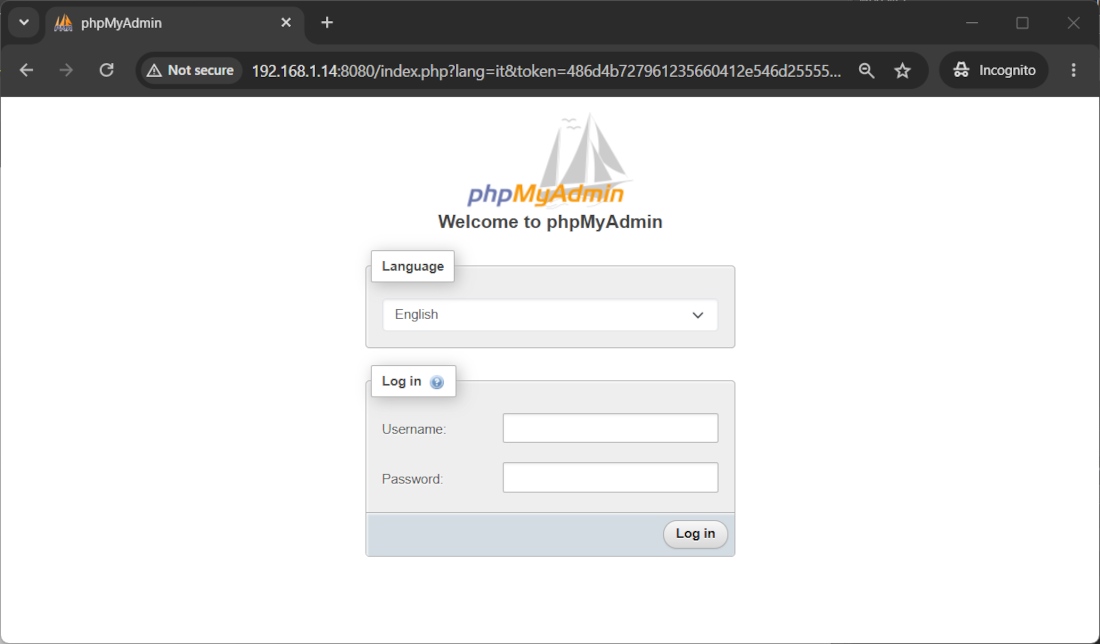The height and width of the screenshot is (644, 1100).
Task: Minimize the browser window
Action: tap(972, 22)
